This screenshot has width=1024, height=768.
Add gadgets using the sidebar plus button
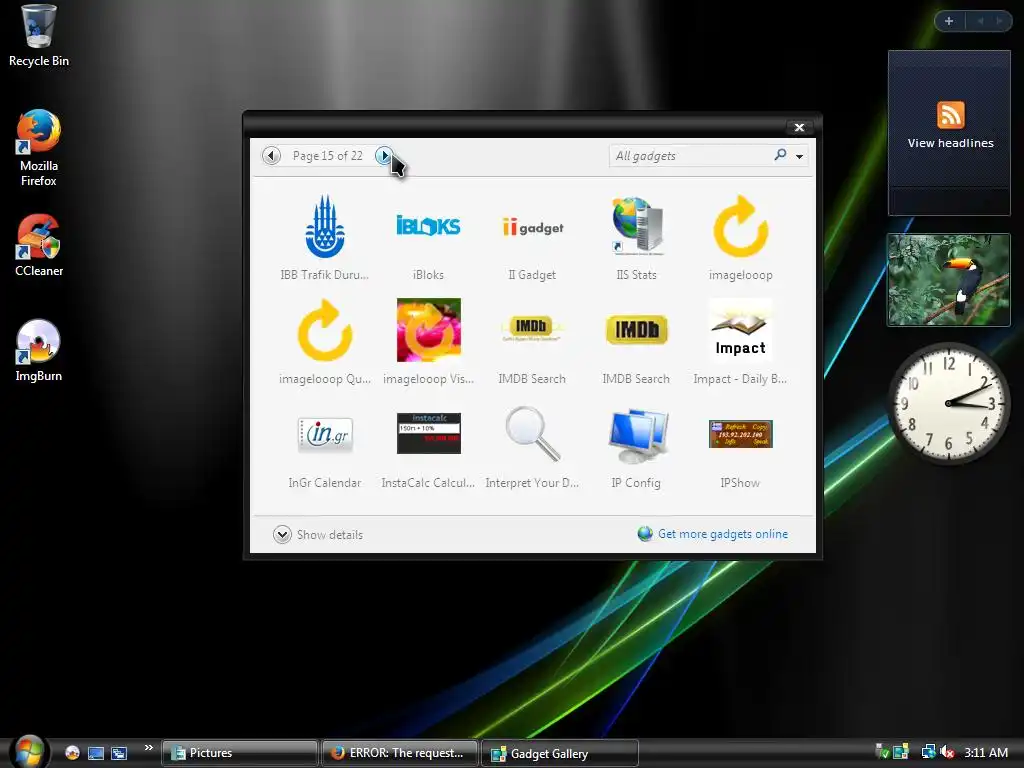[949, 21]
